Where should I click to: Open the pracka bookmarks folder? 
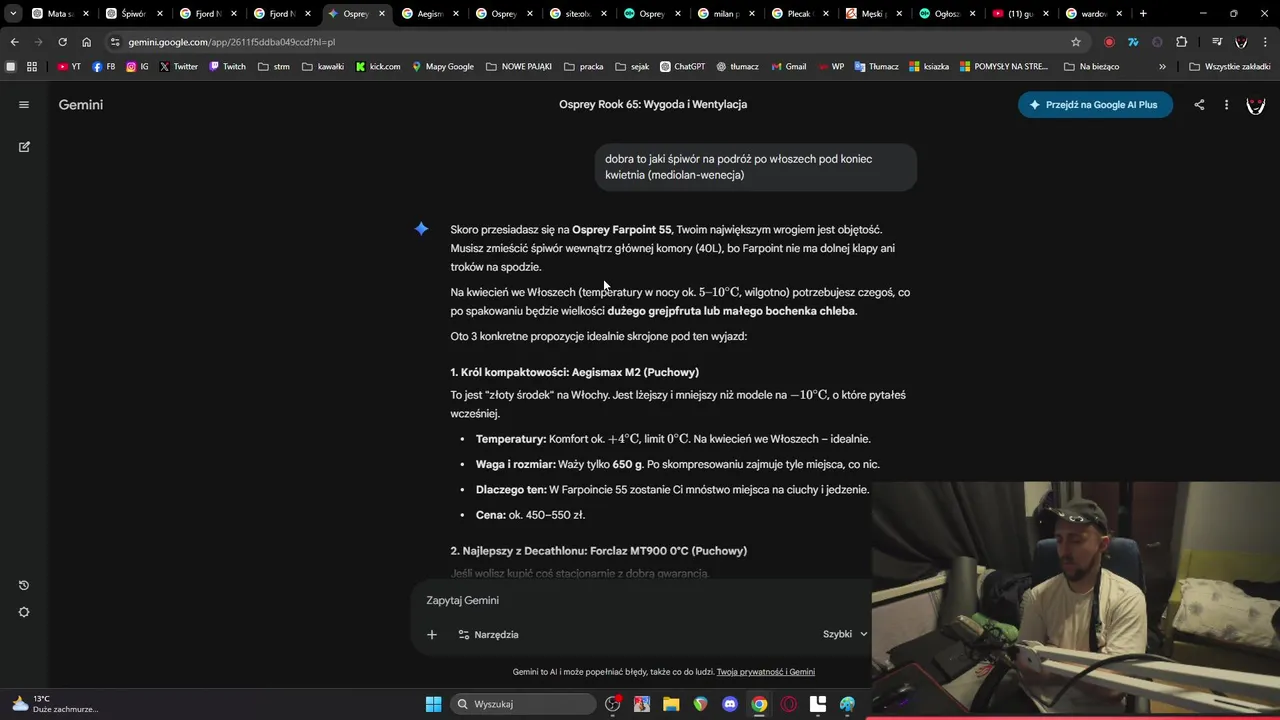coord(584,66)
